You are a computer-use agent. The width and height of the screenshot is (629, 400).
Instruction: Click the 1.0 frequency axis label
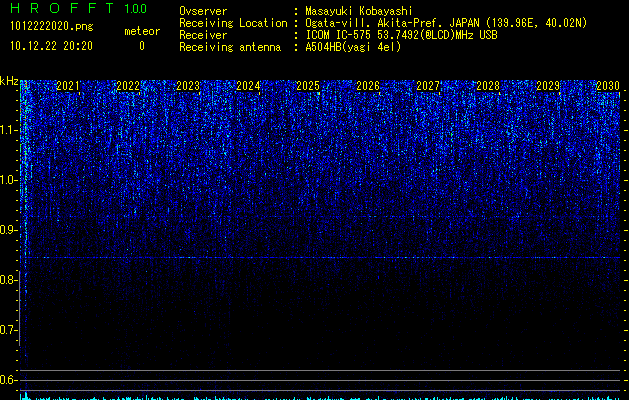[x=8, y=180]
